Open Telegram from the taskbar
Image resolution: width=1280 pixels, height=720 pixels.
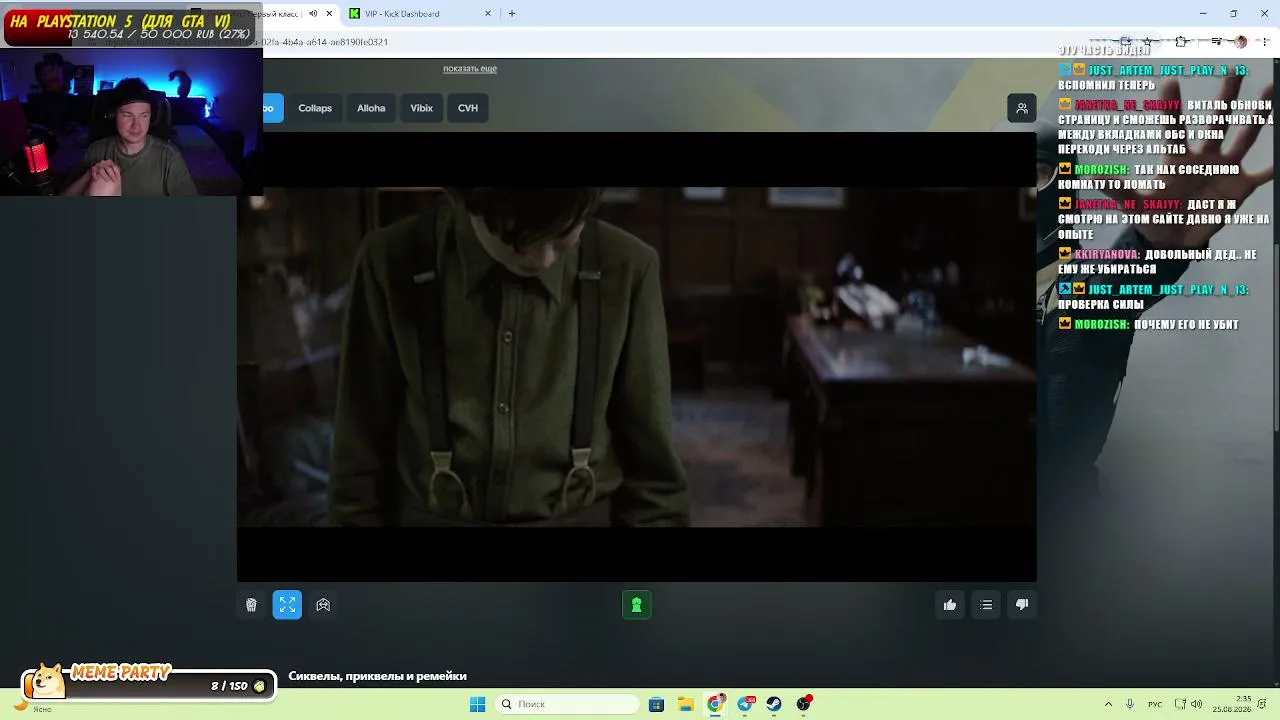(x=745, y=704)
